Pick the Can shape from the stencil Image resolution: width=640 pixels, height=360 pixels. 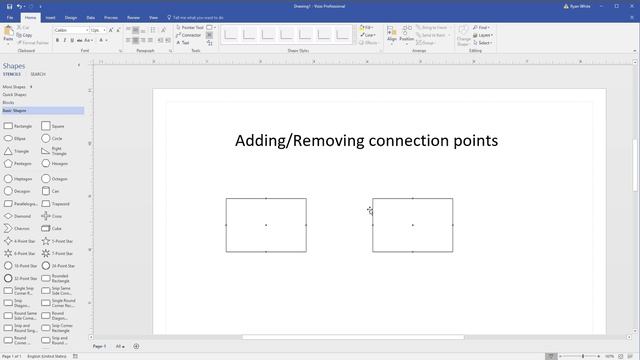tap(50, 191)
